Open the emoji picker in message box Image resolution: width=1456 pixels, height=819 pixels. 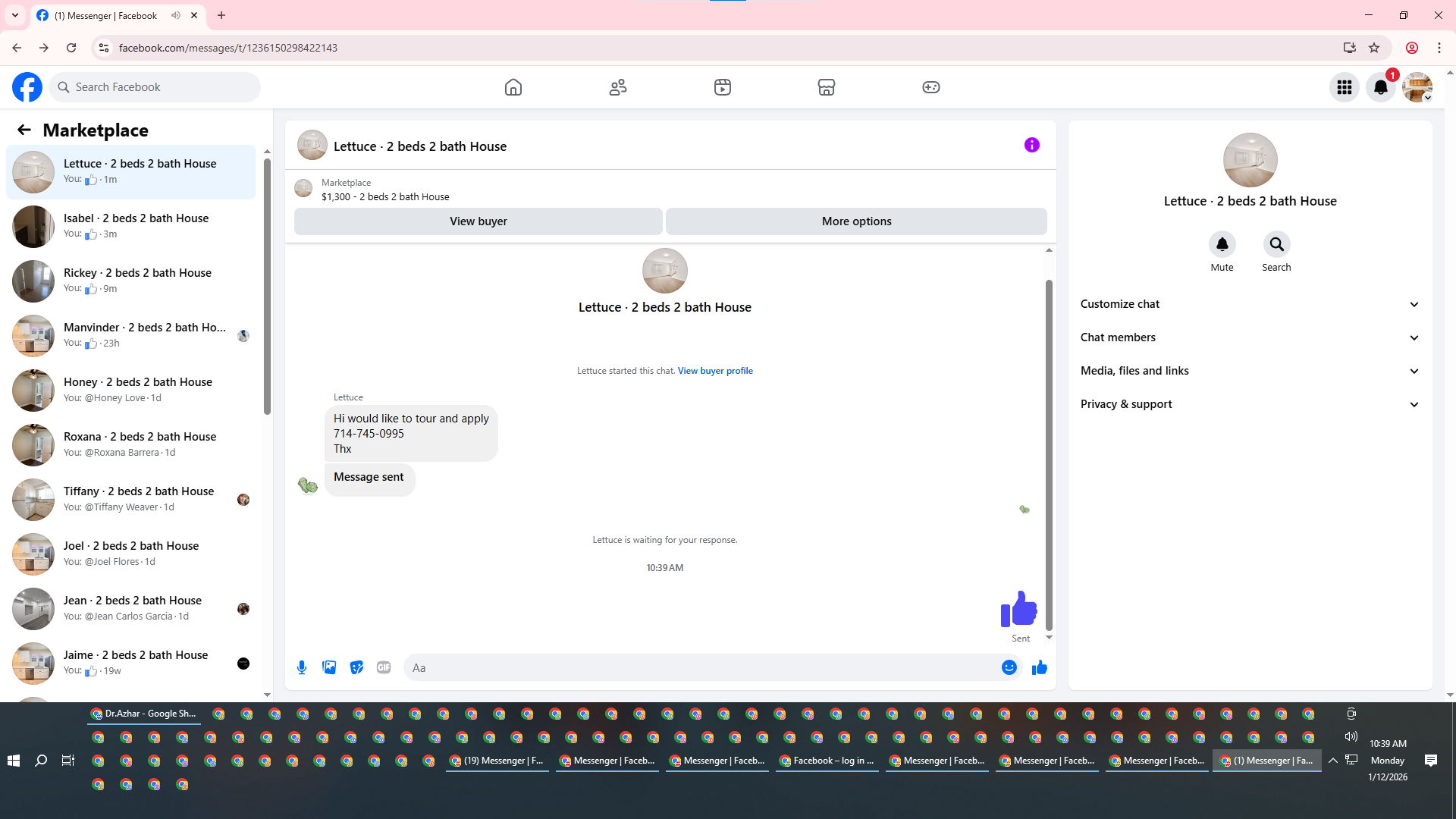[x=1009, y=667]
